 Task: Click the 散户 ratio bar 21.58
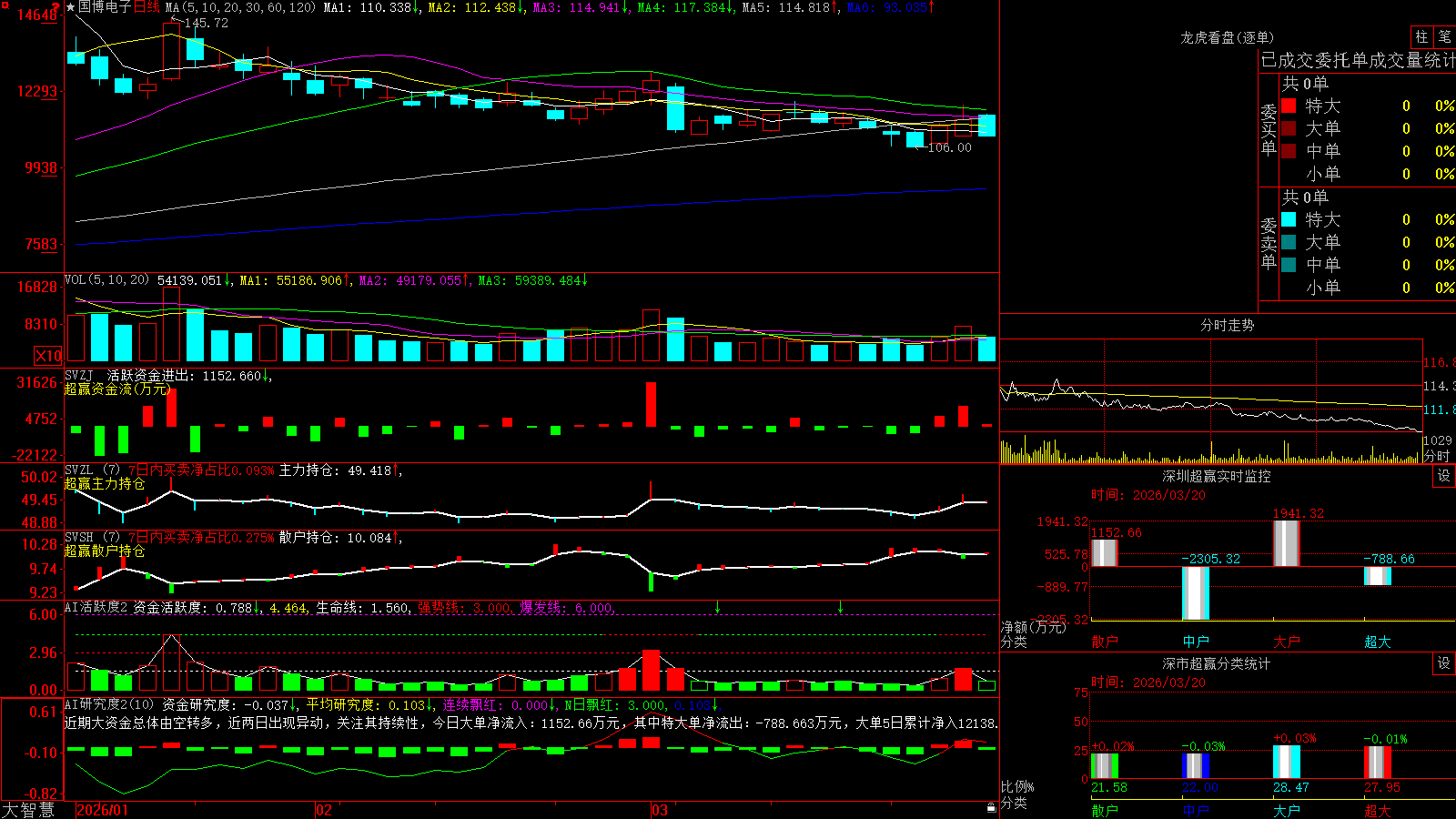point(1104,766)
